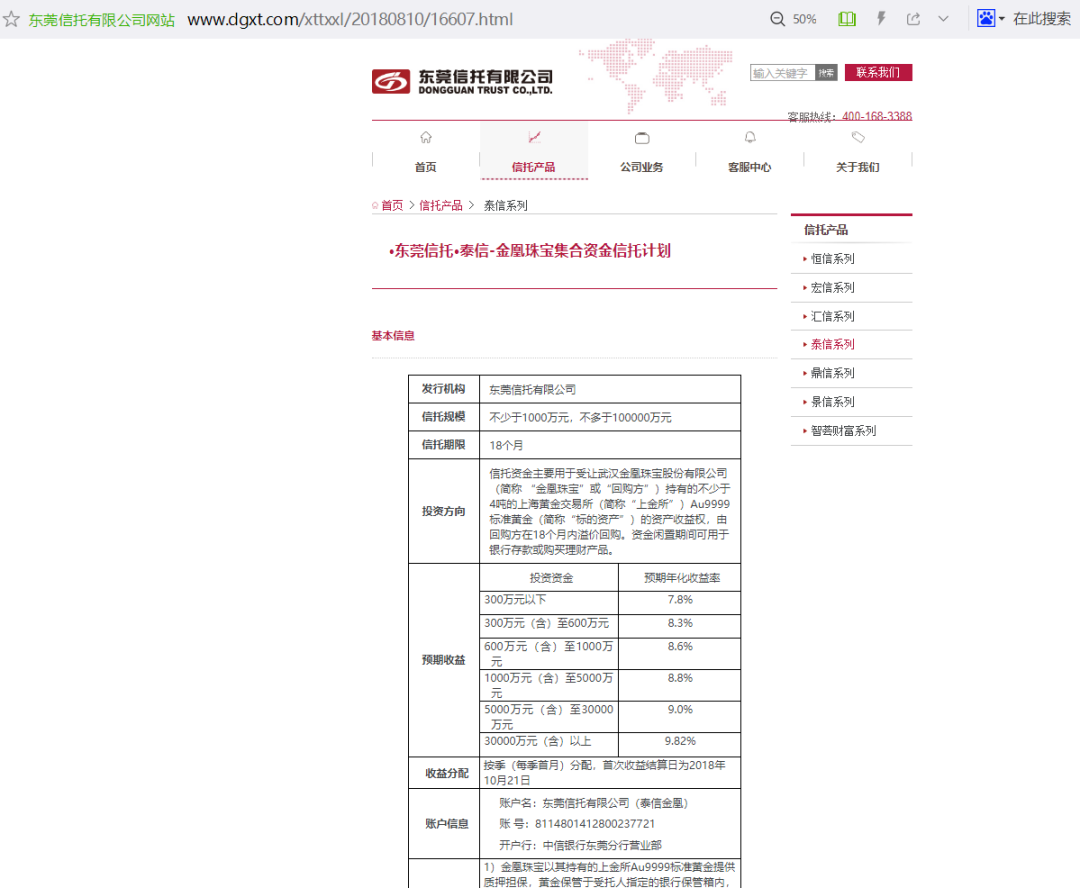Image resolution: width=1080 pixels, height=888 pixels.
Task: Click the 在此搜索 browser search field
Action: coord(1041,19)
